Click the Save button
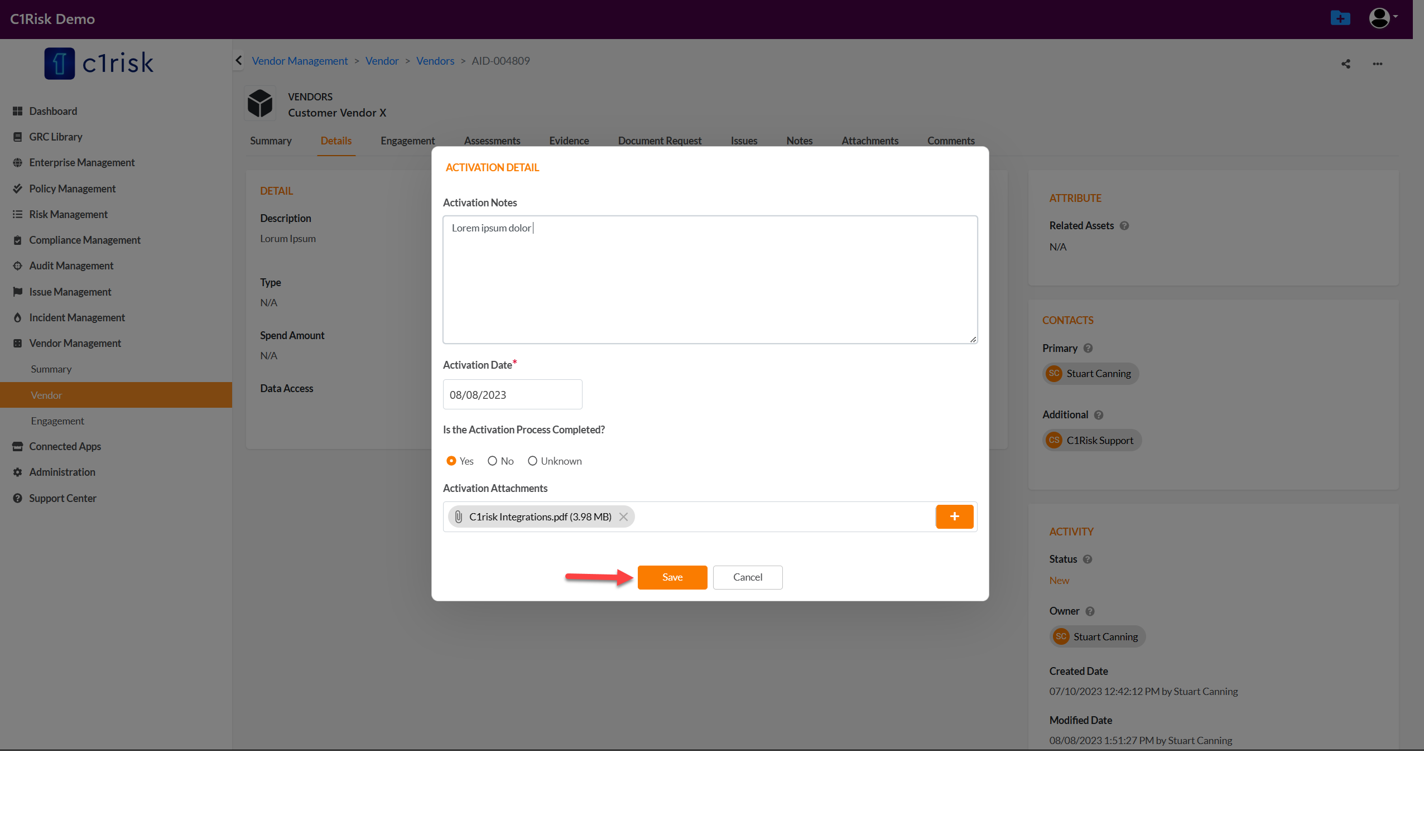Viewport: 1424px width, 840px height. [672, 577]
